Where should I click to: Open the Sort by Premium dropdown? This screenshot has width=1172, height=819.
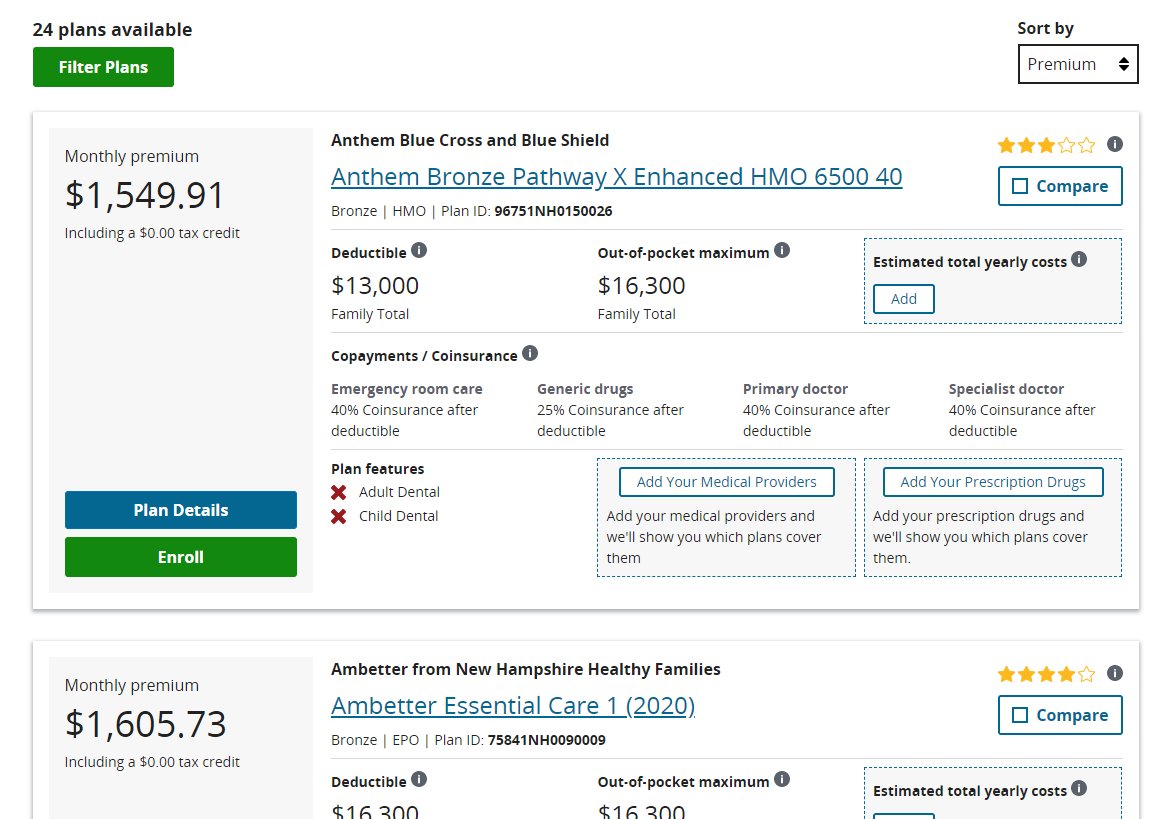click(x=1078, y=64)
